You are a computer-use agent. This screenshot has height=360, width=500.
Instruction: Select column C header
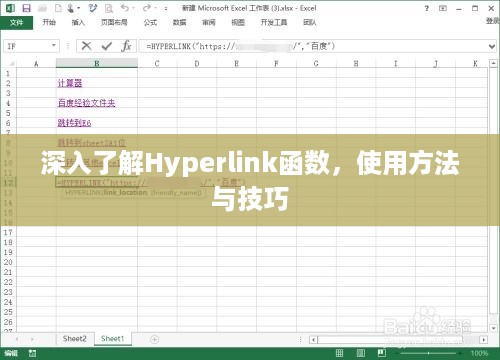click(x=157, y=63)
